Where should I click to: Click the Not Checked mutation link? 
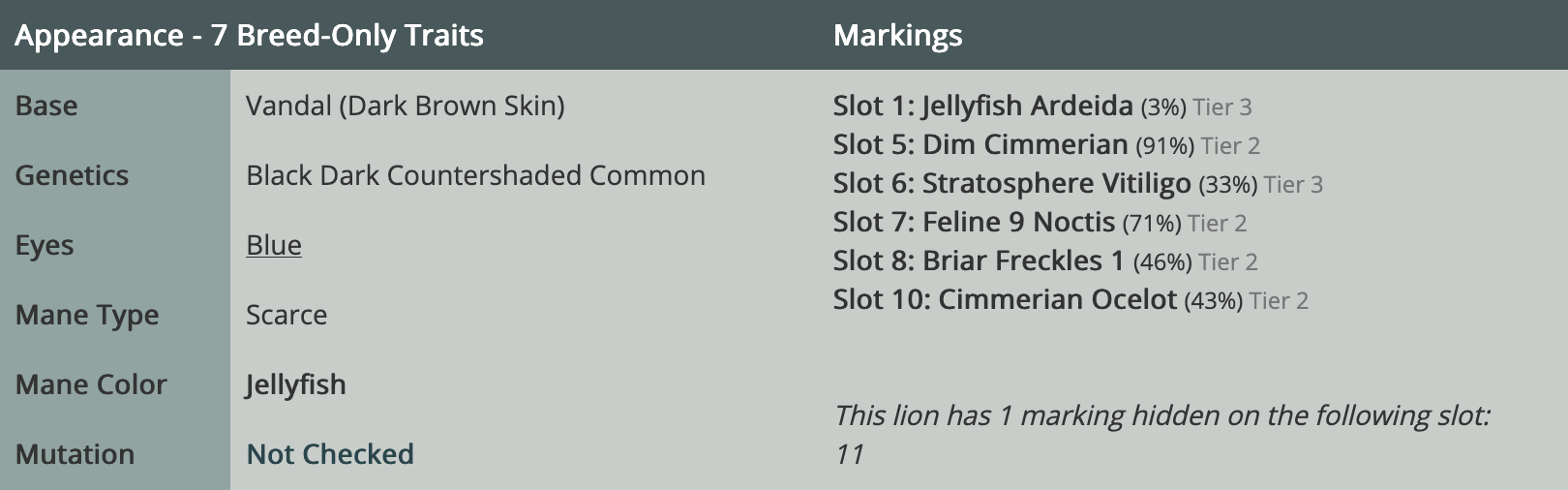[330, 454]
